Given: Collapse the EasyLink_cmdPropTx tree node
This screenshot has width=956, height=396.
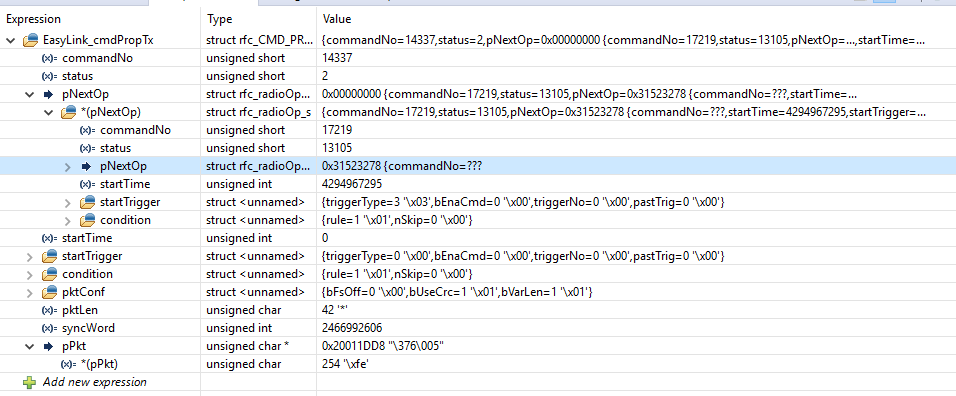Looking at the screenshot, I should (10, 41).
